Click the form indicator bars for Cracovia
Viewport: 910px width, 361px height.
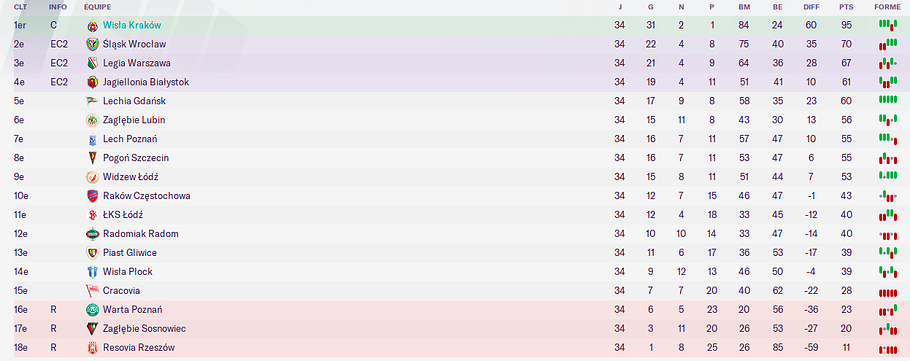888,291
